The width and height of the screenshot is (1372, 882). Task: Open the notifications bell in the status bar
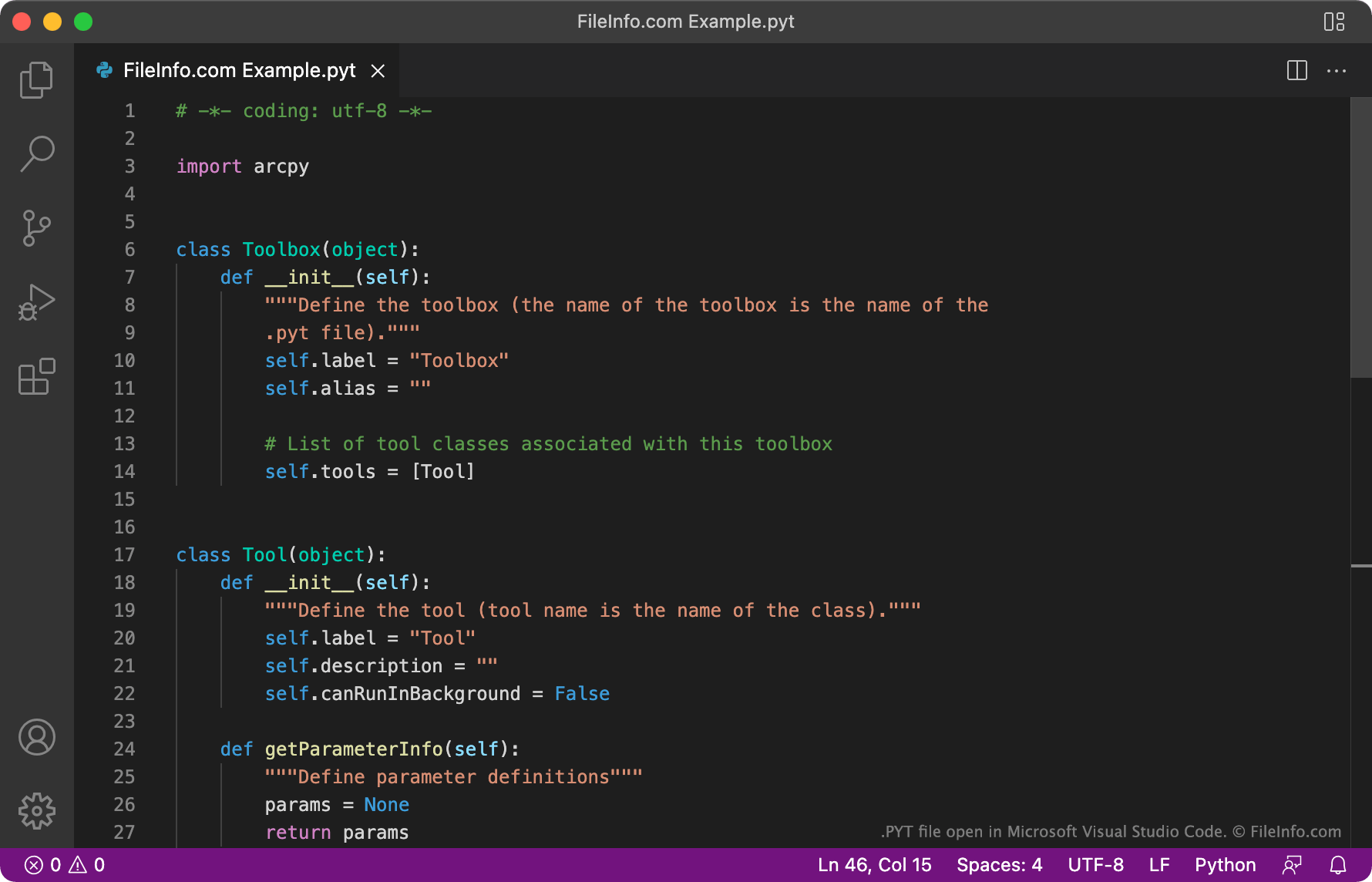point(1339,864)
